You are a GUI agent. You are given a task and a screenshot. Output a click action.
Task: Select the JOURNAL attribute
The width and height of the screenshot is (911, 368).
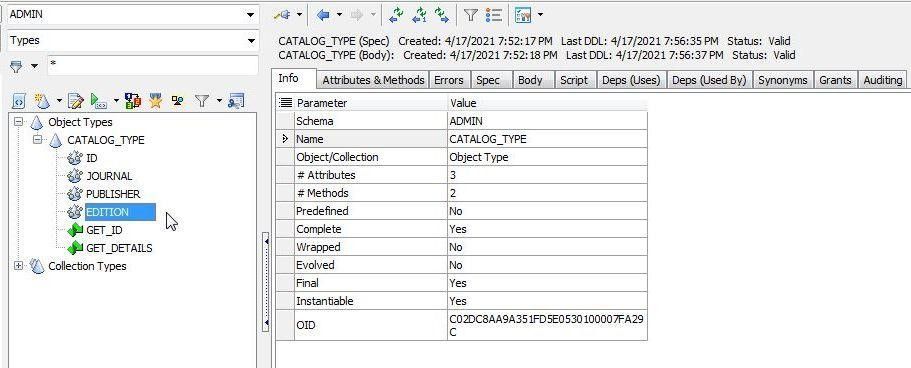point(109,176)
